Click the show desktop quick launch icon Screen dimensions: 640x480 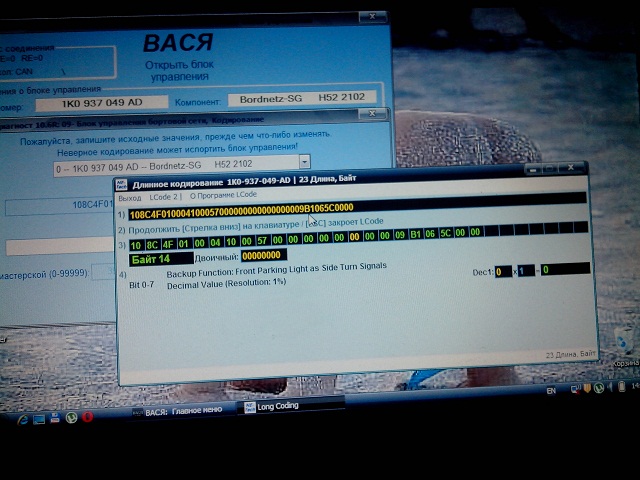[x=39, y=419]
